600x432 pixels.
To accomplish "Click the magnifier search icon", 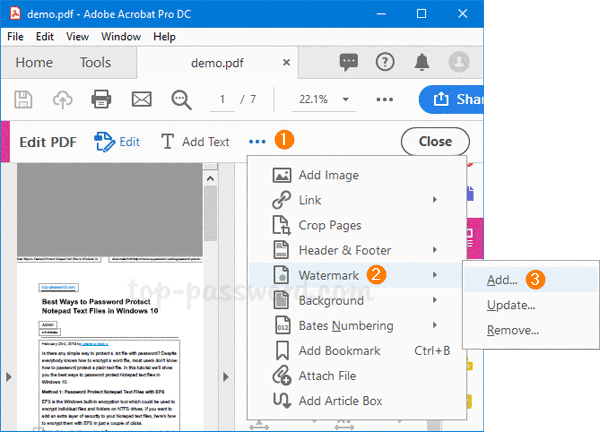I will click(181, 99).
